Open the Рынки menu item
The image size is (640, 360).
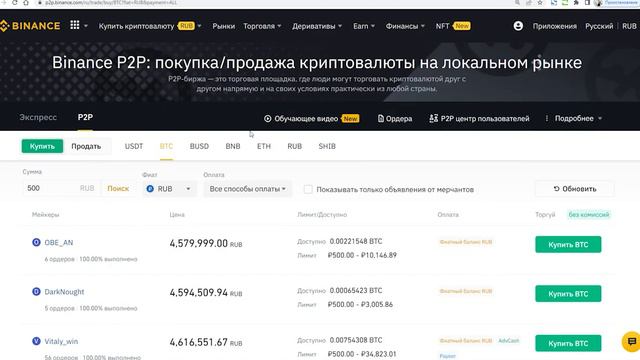[x=223, y=26]
